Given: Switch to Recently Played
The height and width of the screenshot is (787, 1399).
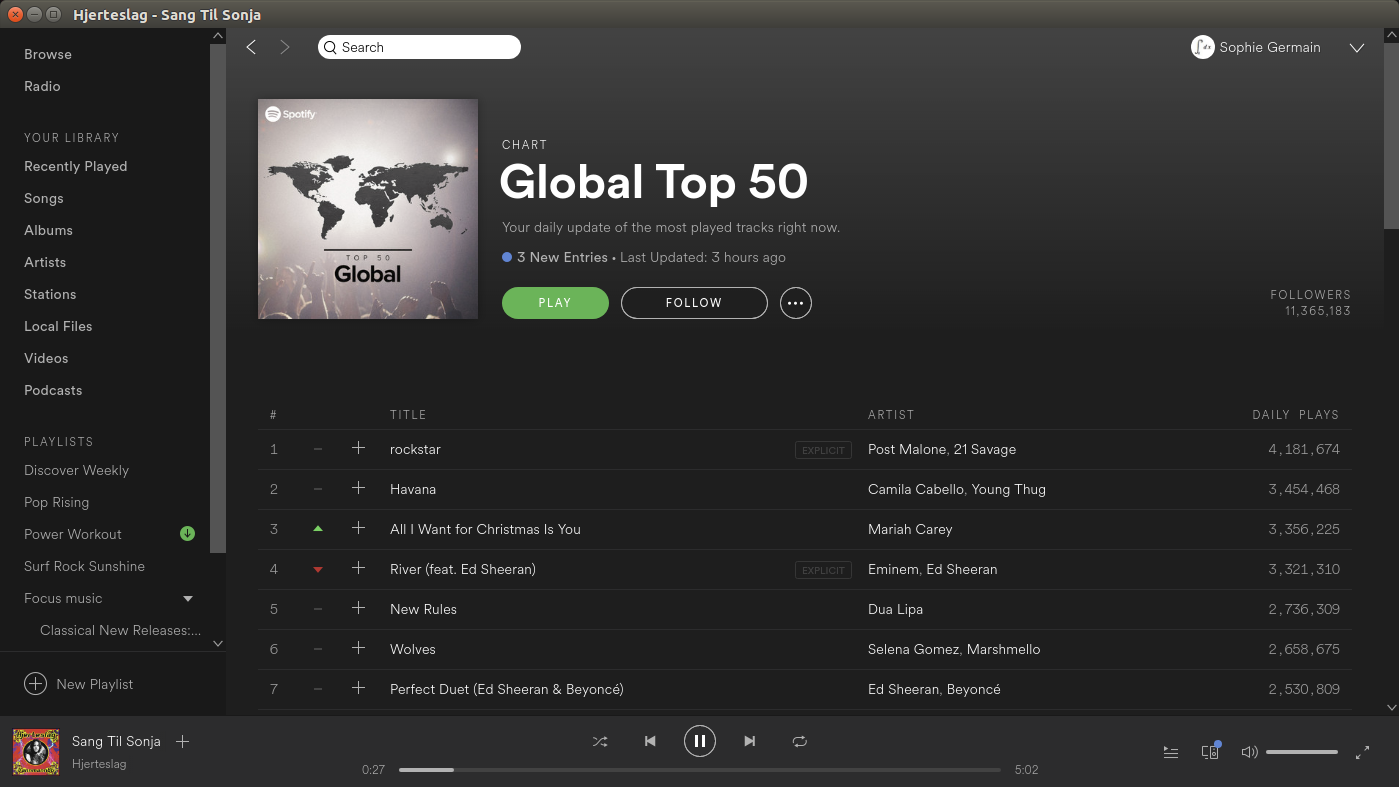Looking at the screenshot, I should tap(76, 166).
